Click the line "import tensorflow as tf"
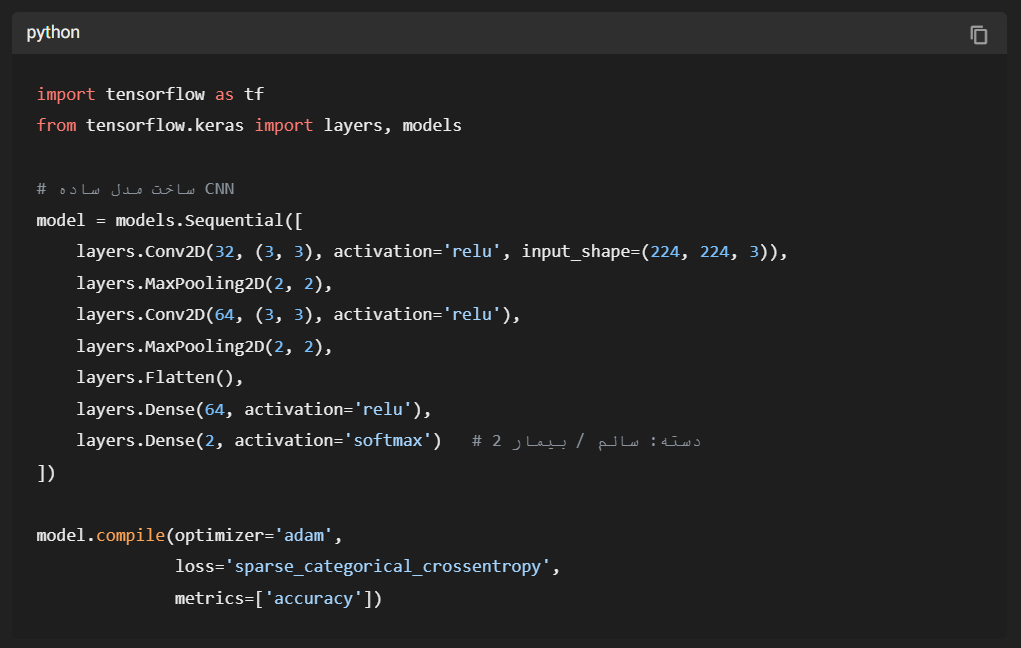Screen dimensions: 1021x648 [150, 94]
